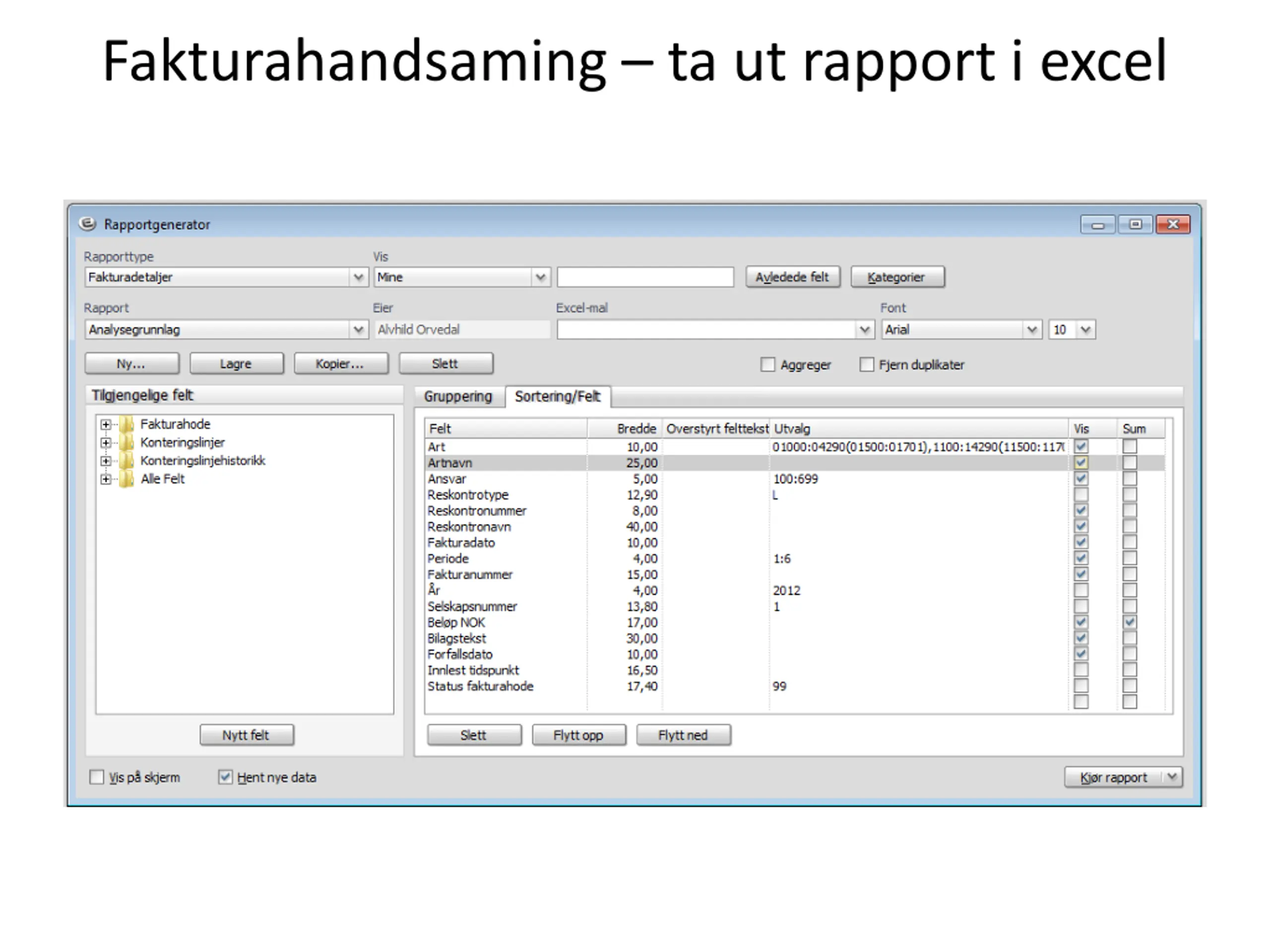
Task: Toggle the Fjern duplikater checkbox
Action: 867,364
